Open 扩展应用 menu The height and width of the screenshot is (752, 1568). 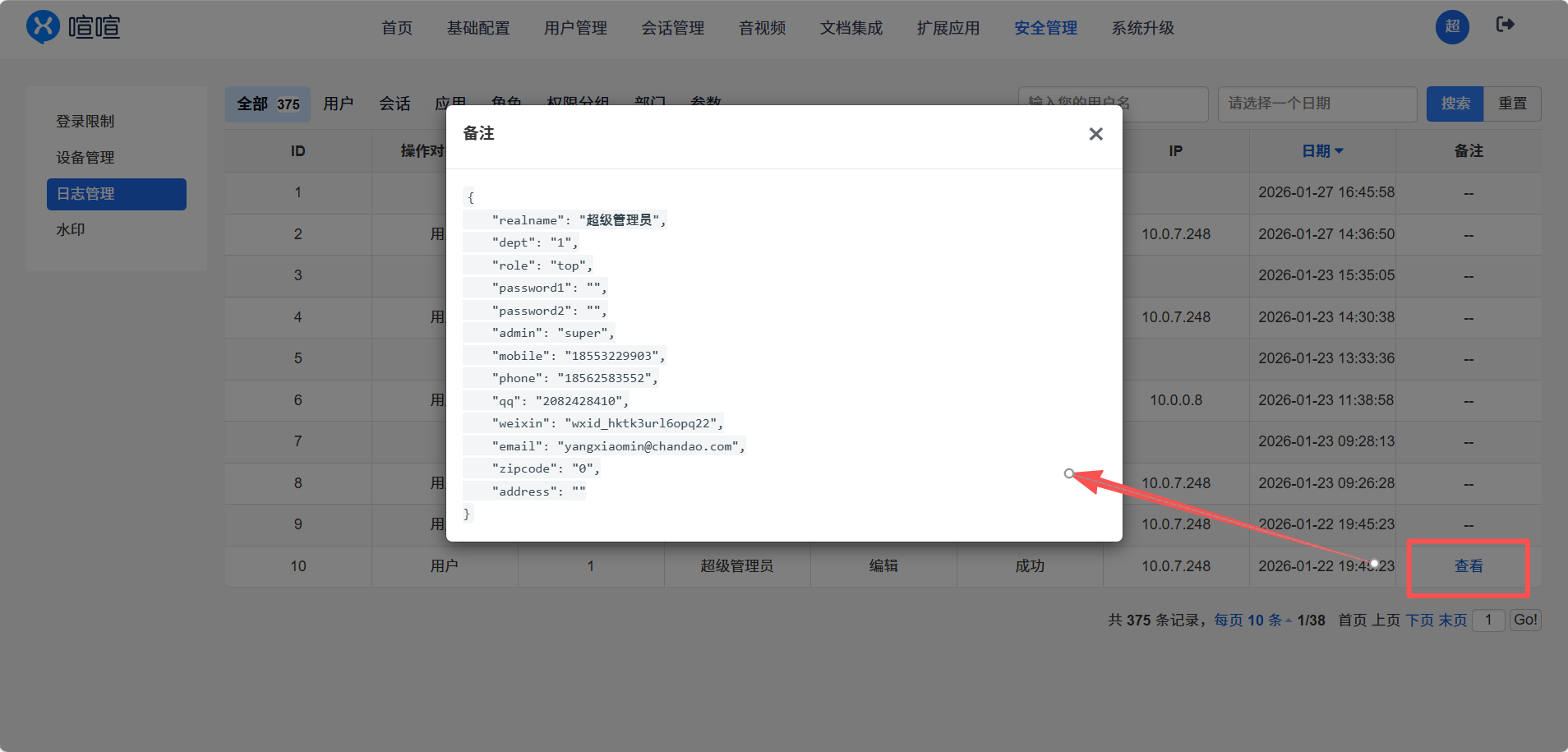click(948, 28)
